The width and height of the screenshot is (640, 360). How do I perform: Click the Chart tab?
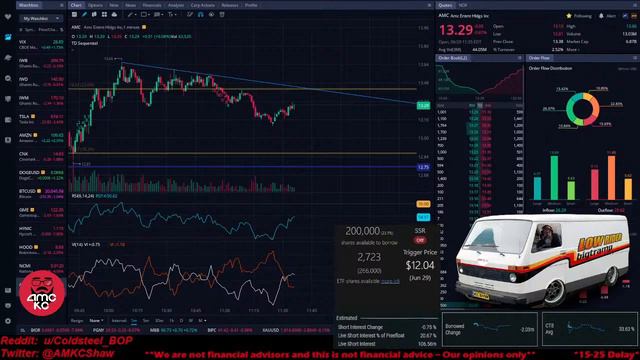76,5
